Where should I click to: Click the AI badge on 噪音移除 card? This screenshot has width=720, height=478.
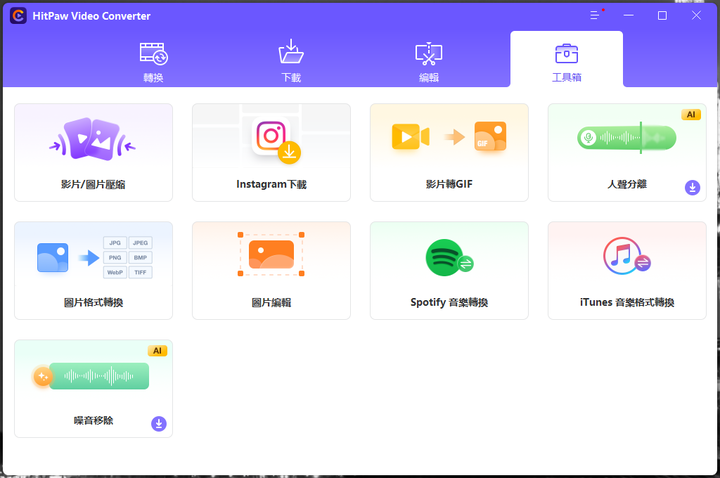(x=158, y=351)
